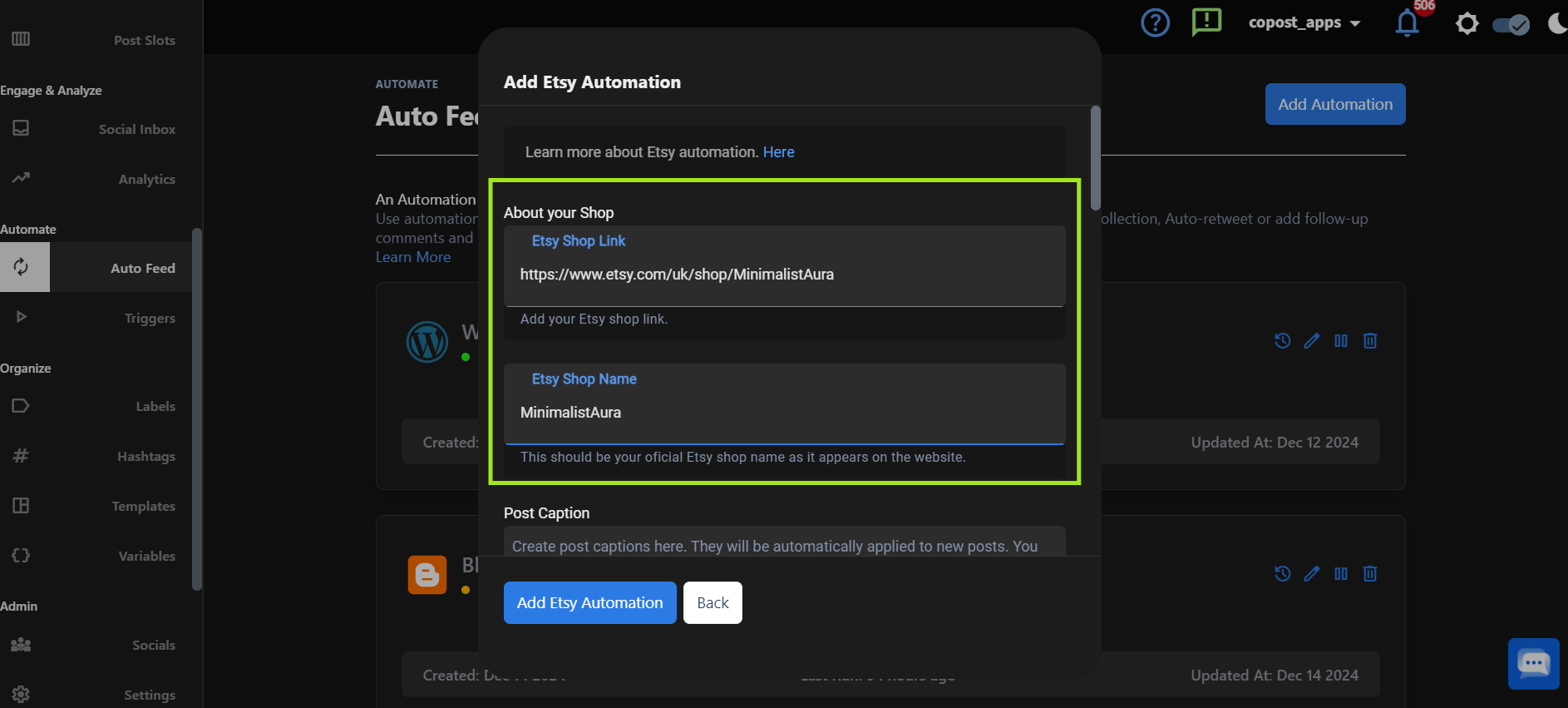The width and height of the screenshot is (1568, 708).
Task: Click the dialog's vertical scrollbar thumb
Action: tap(1096, 158)
